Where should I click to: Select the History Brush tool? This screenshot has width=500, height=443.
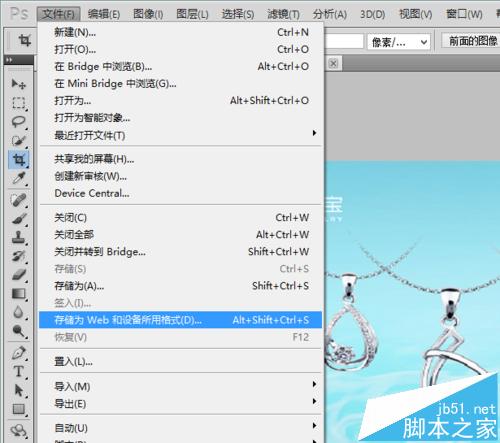(19, 256)
